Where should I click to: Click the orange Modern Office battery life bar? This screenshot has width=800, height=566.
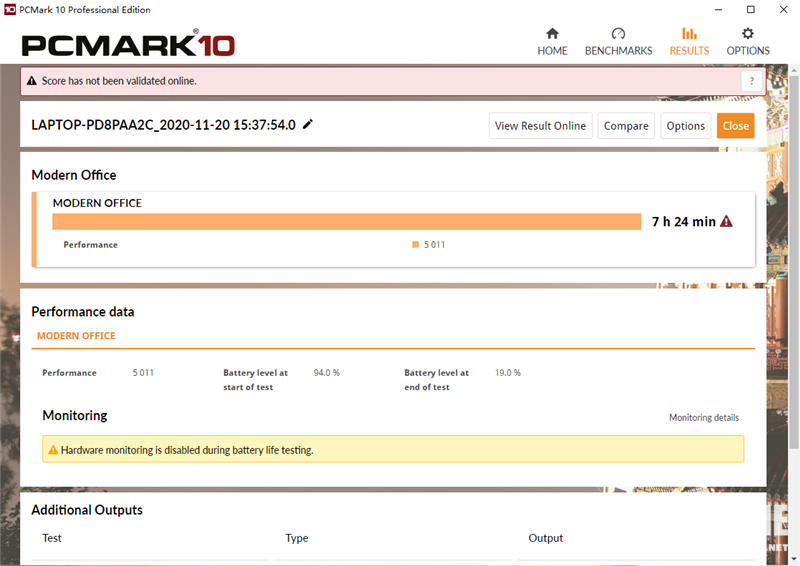(346, 222)
